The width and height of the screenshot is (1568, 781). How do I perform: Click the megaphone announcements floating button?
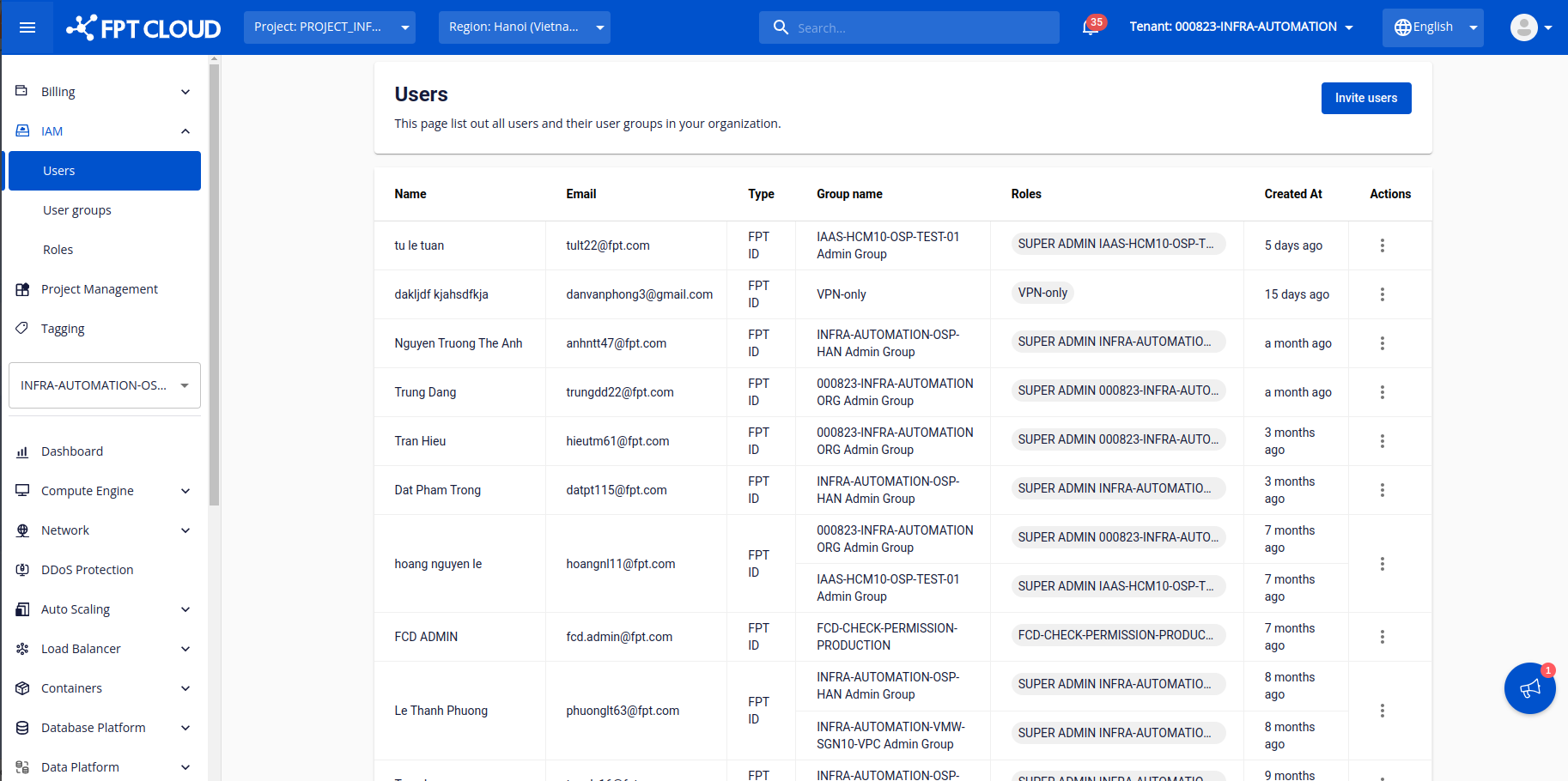[1529, 688]
